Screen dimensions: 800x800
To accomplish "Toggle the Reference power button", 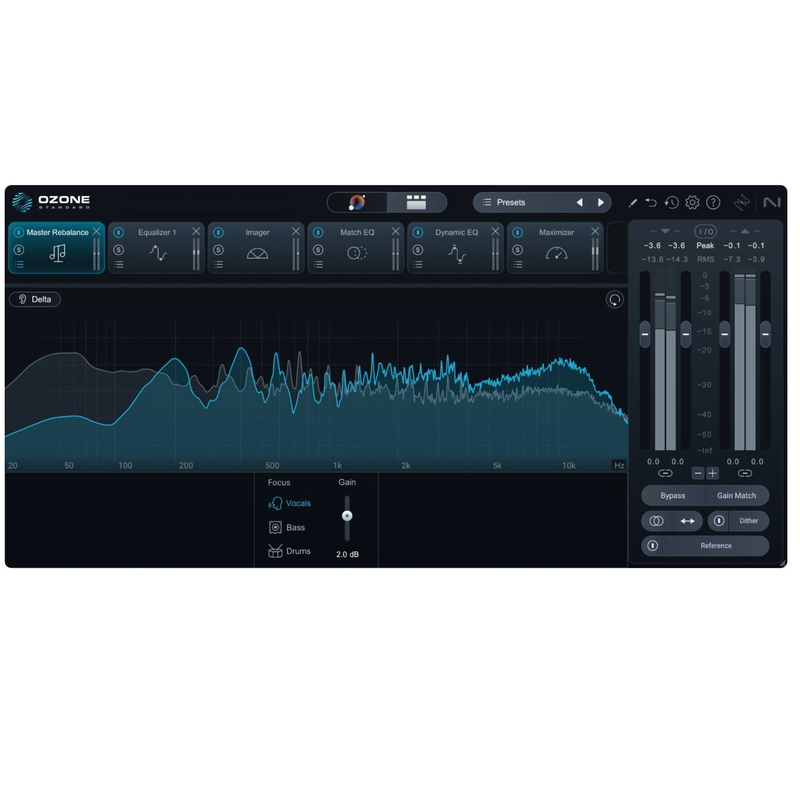I will point(653,546).
